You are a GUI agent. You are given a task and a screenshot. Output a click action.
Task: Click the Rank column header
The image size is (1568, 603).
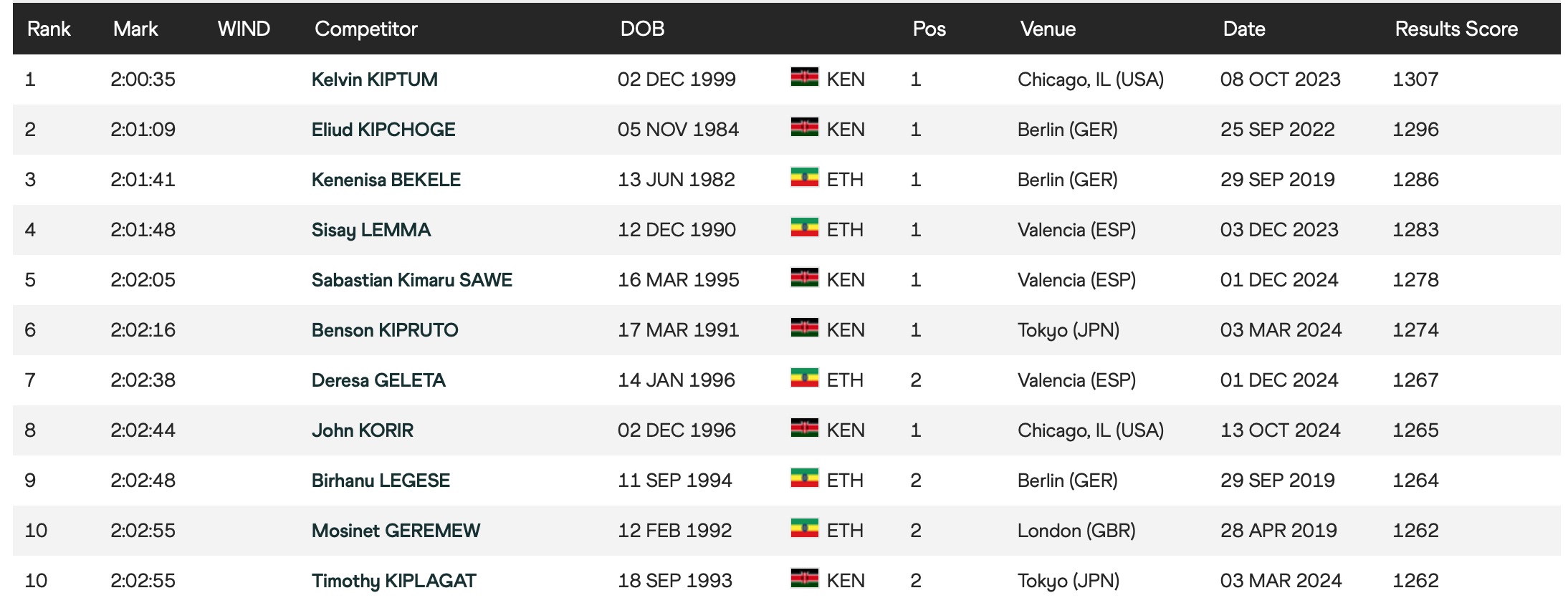(x=49, y=29)
